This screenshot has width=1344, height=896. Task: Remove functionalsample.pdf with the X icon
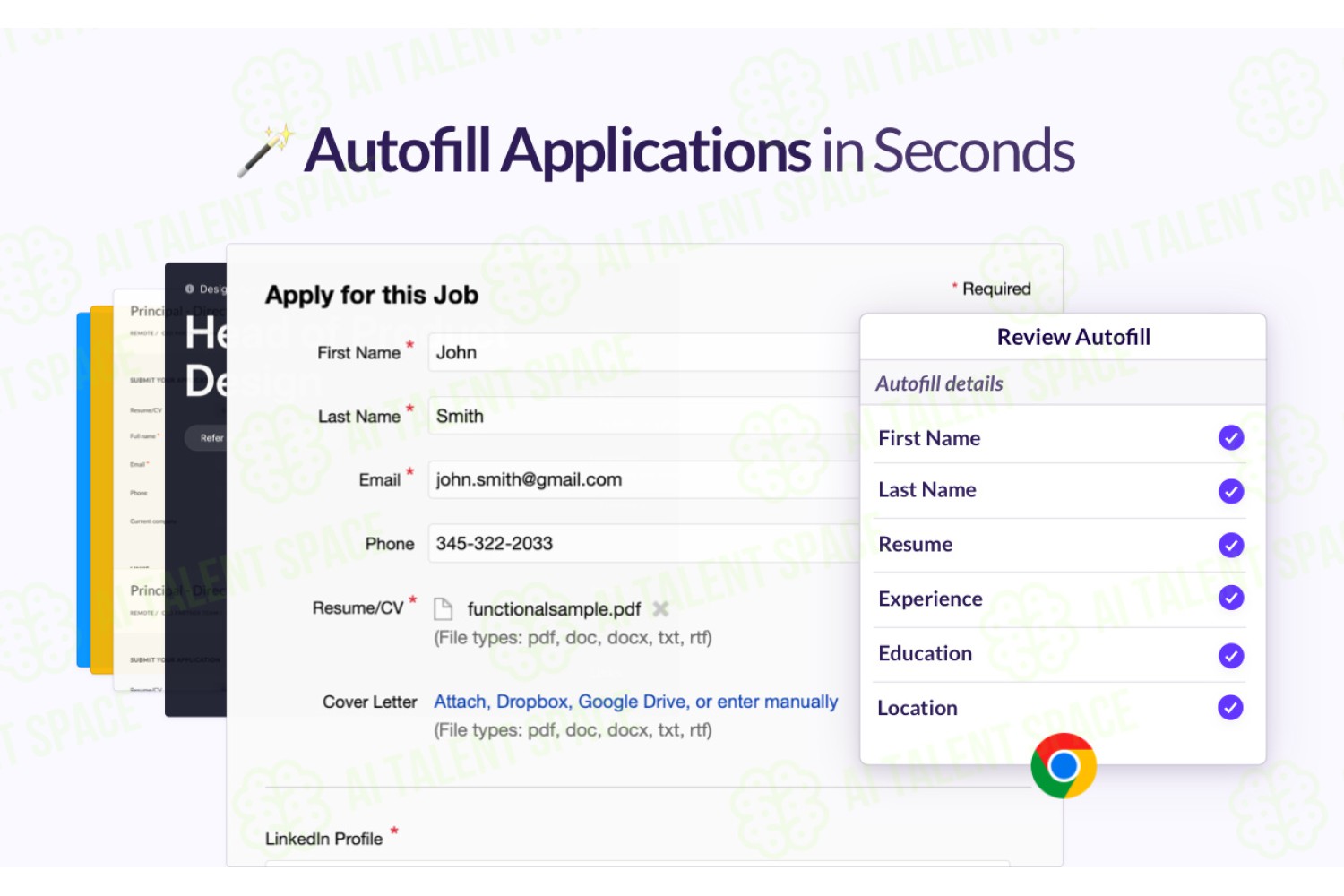(x=661, y=609)
